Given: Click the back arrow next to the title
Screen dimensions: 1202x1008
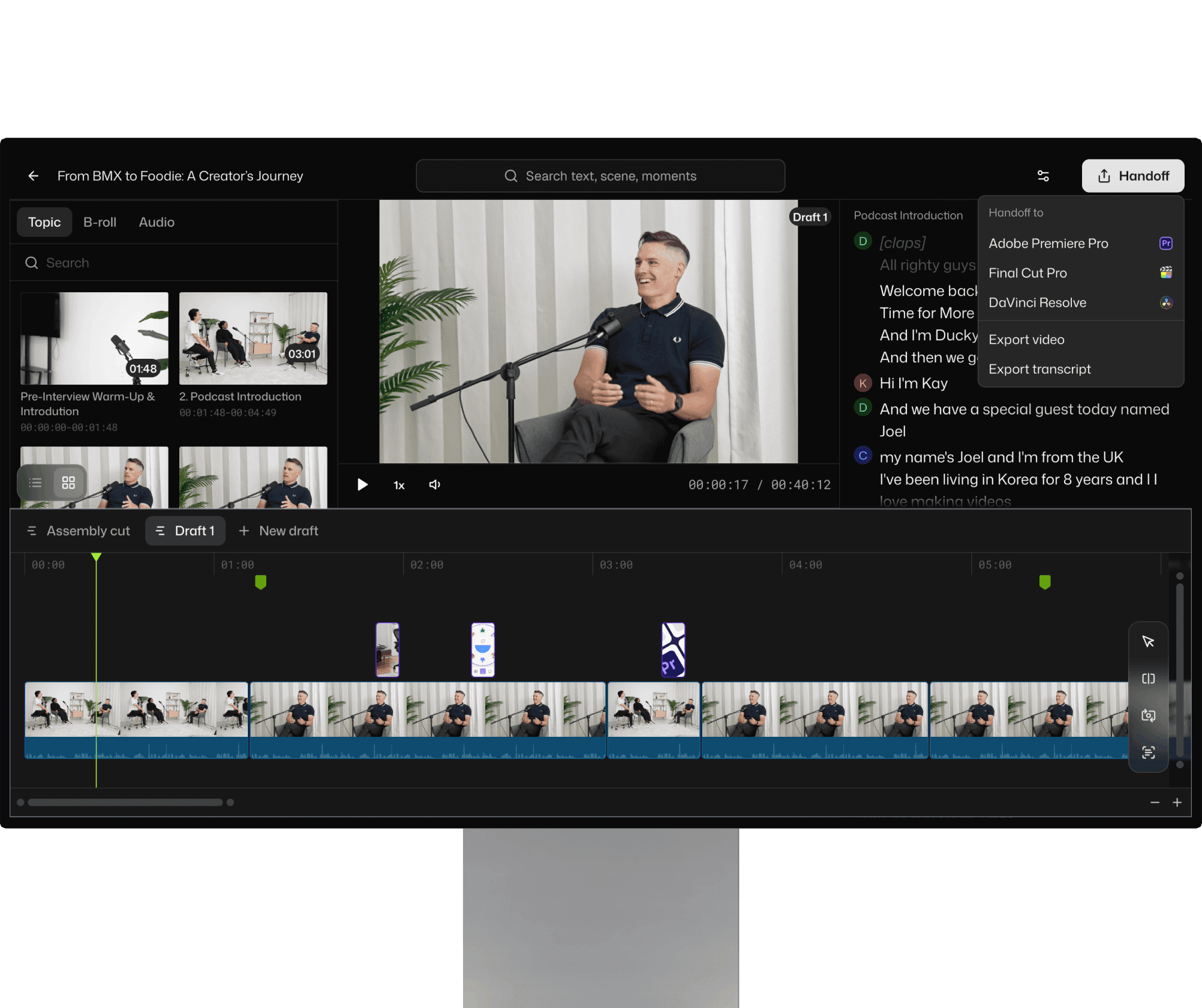Looking at the screenshot, I should [x=33, y=175].
